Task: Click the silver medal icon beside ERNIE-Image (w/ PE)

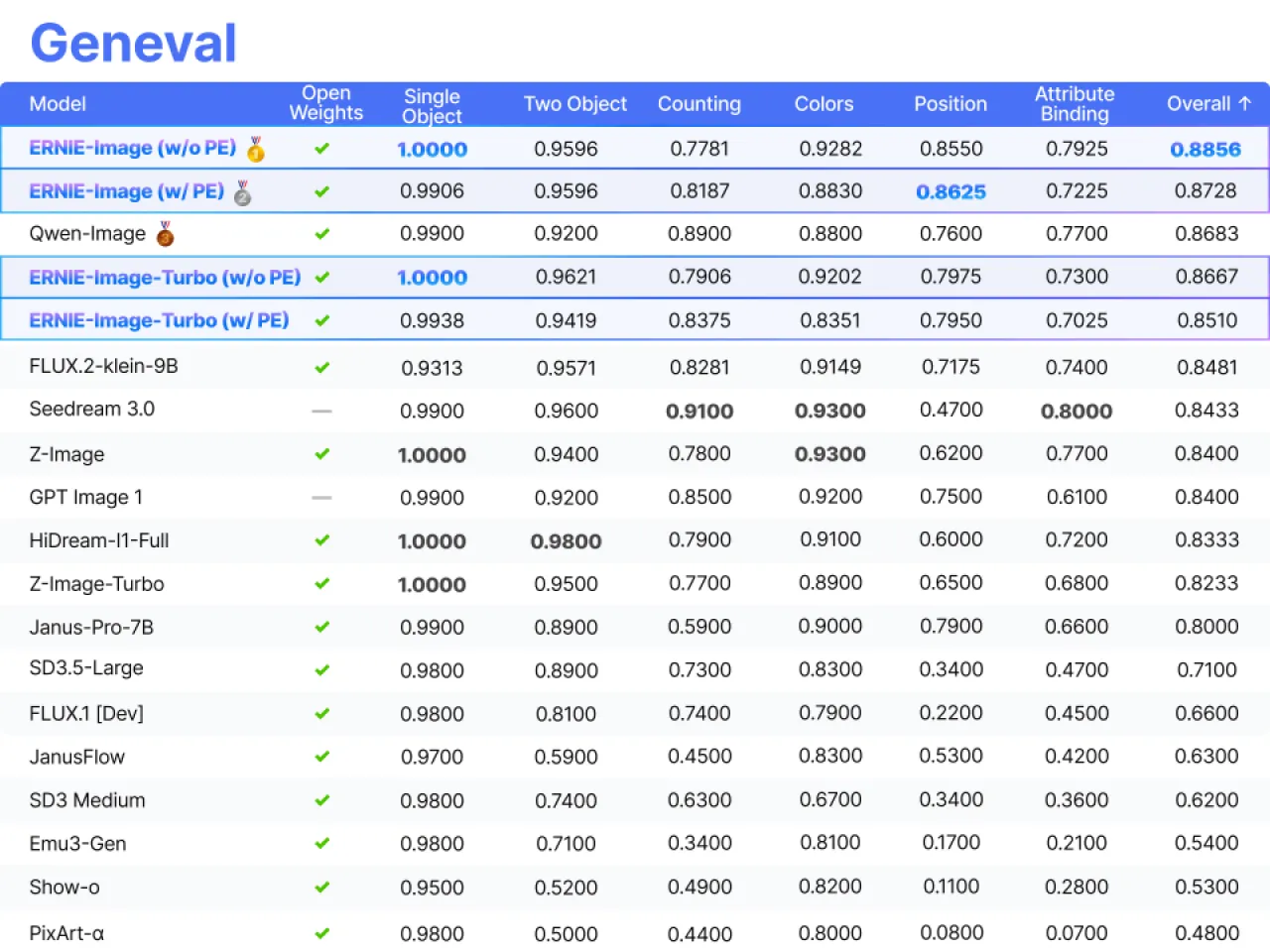Action: click(242, 192)
